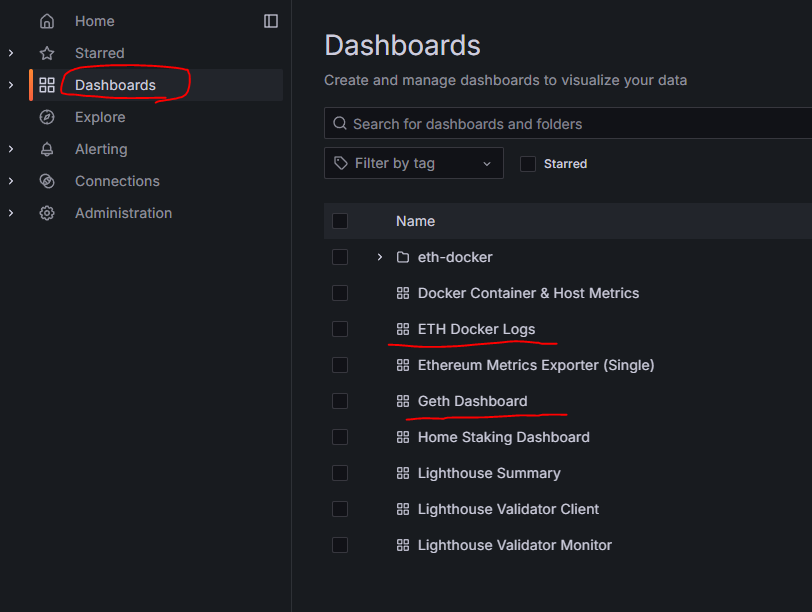Screen dimensions: 812x612
Task: Expand the Starred section chevron
Action: (11, 53)
